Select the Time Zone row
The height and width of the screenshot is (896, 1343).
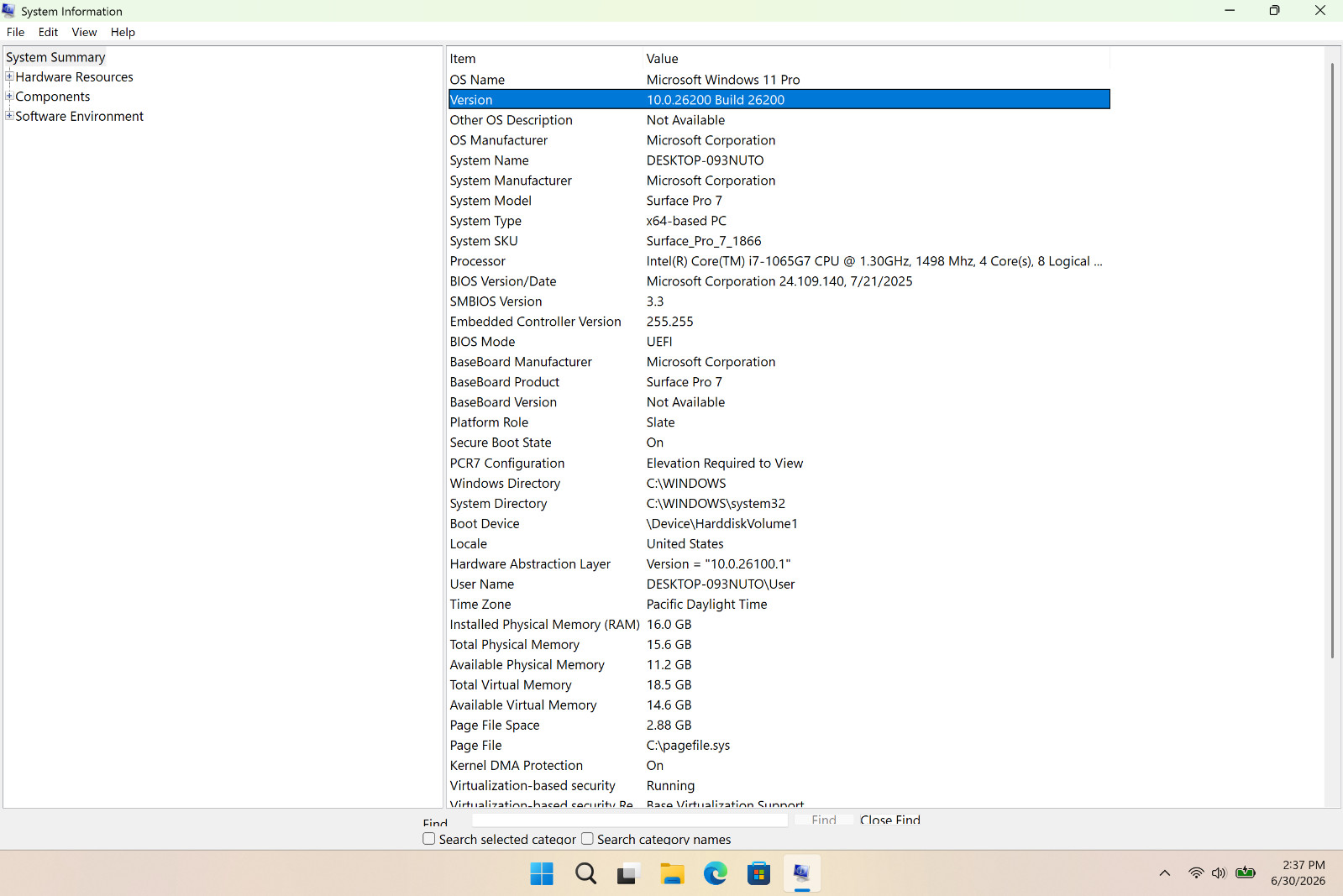(x=779, y=605)
